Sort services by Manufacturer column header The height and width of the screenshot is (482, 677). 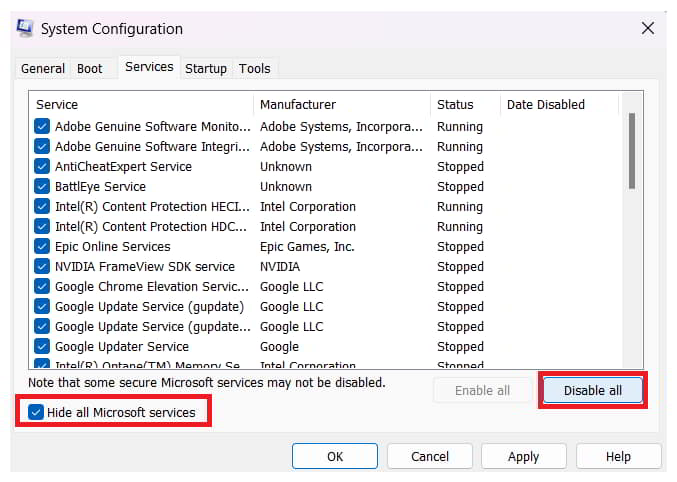(x=298, y=104)
